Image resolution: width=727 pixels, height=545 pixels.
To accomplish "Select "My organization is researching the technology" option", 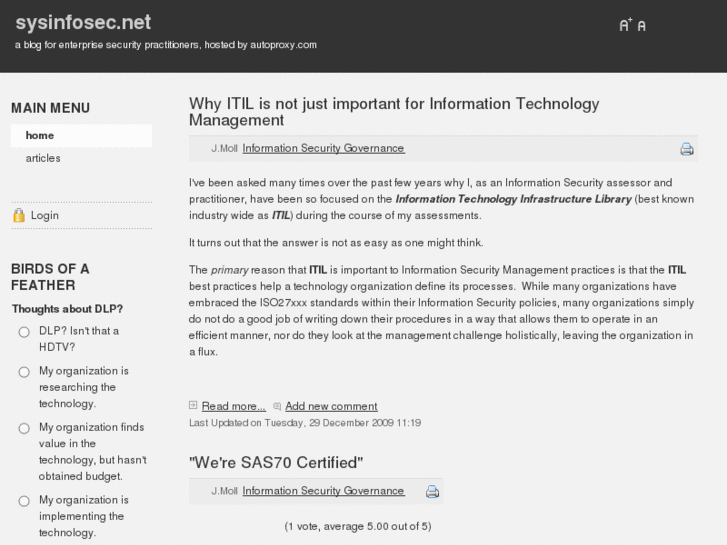I will pyautogui.click(x=24, y=372).
